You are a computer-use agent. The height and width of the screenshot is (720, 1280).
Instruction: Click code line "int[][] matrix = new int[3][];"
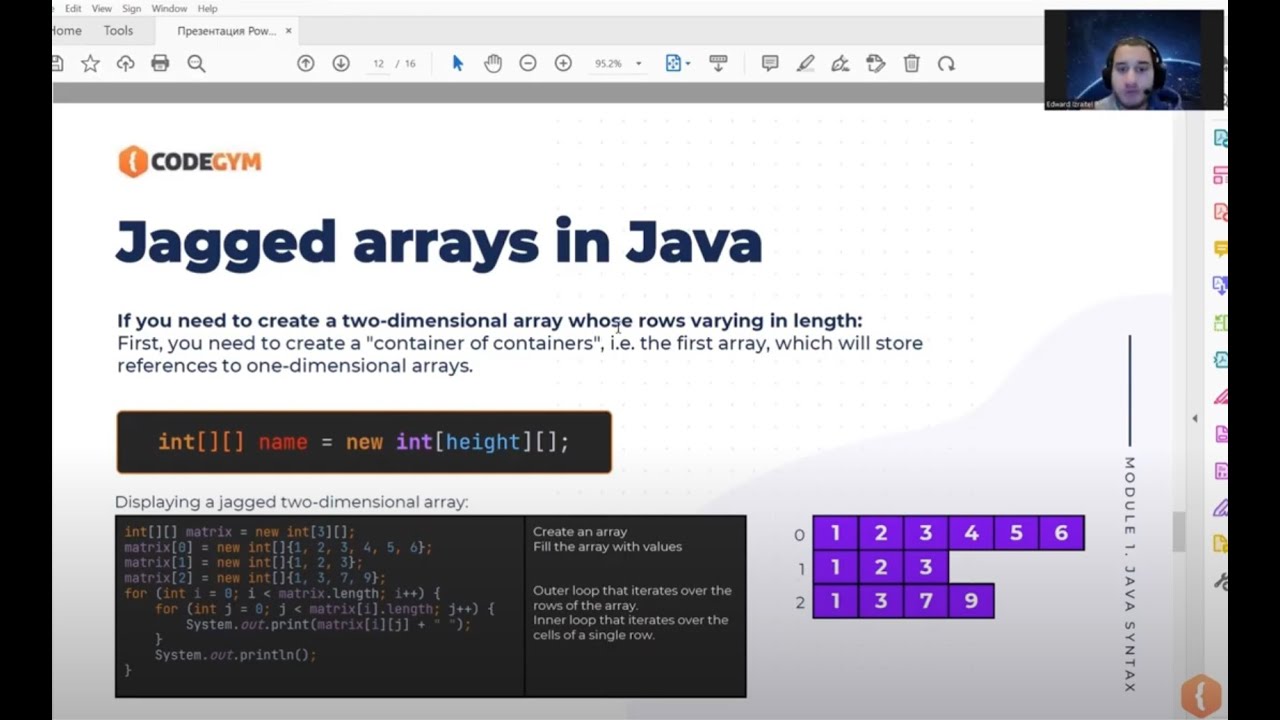[239, 532]
